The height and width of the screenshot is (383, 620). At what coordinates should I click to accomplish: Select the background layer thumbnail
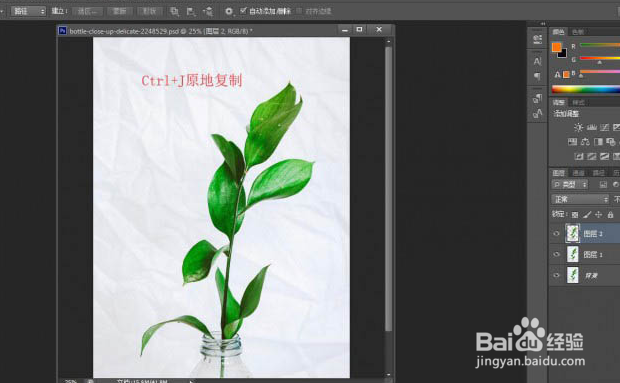pyautogui.click(x=573, y=275)
